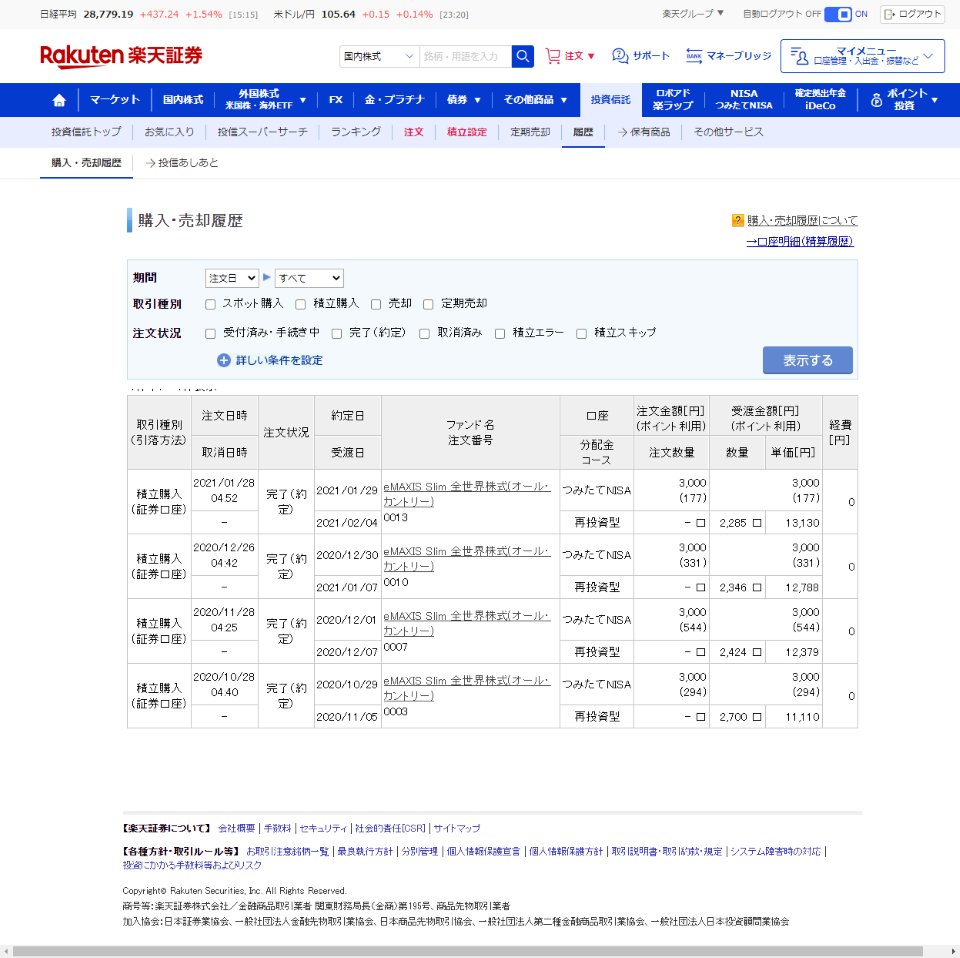Check the スポット購入 checkbox

pos(211,304)
